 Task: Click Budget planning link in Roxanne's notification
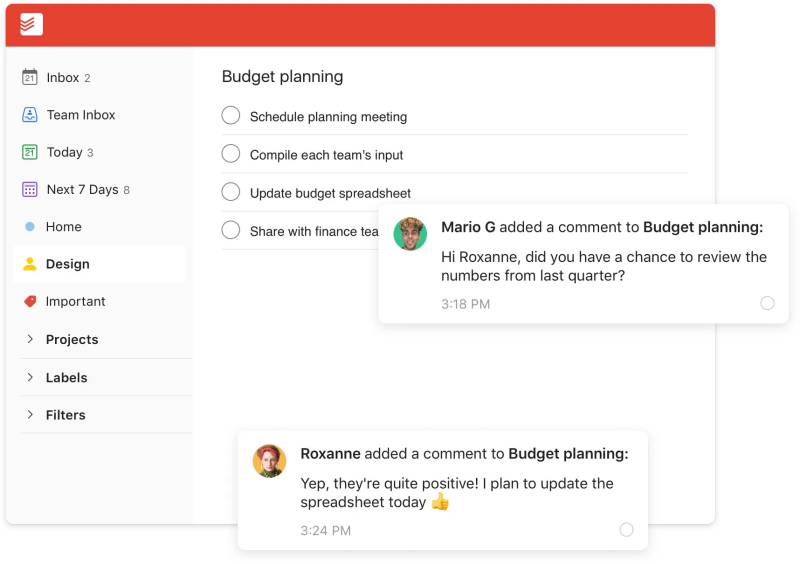(568, 454)
